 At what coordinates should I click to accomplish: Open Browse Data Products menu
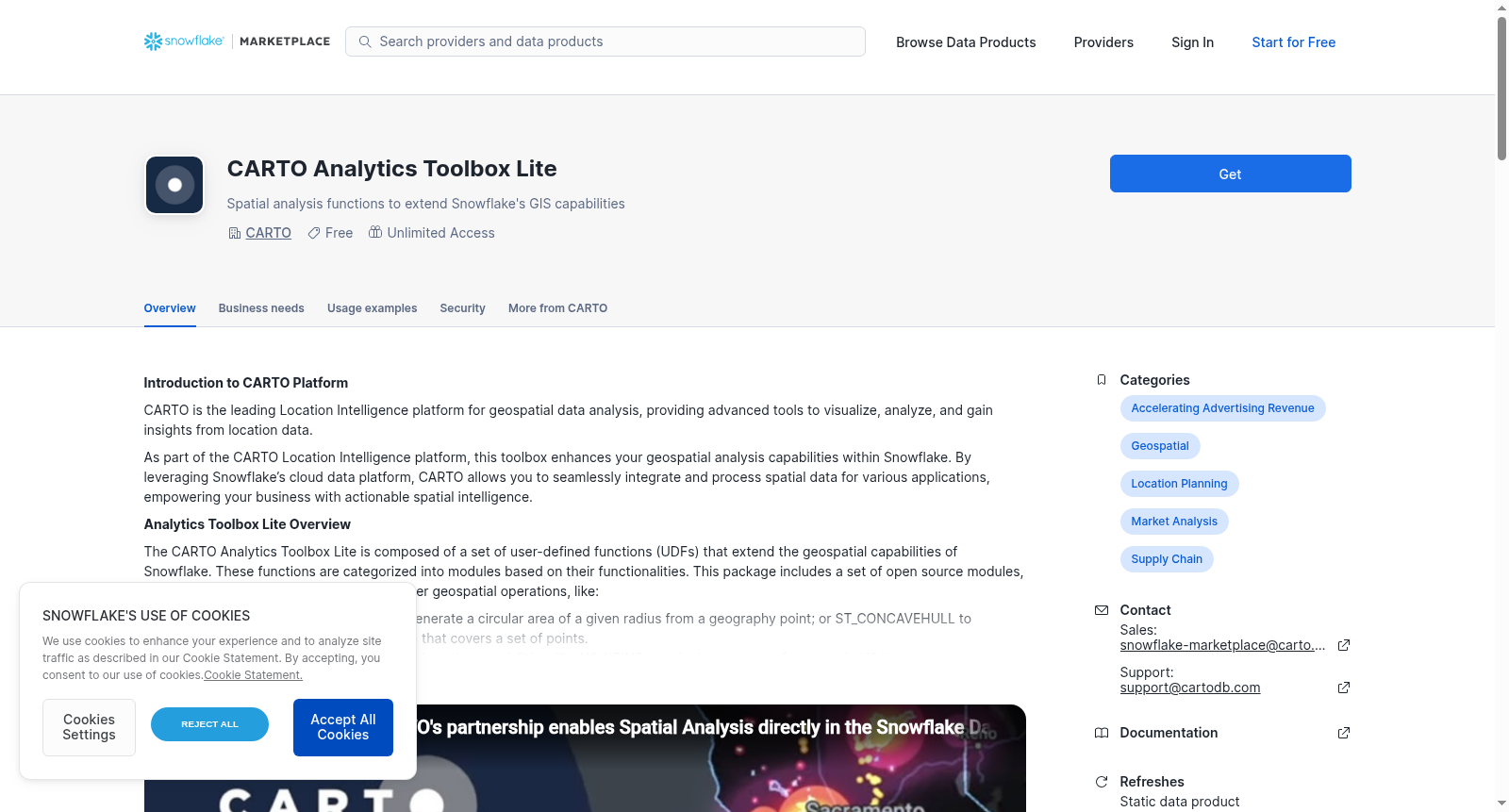click(966, 42)
